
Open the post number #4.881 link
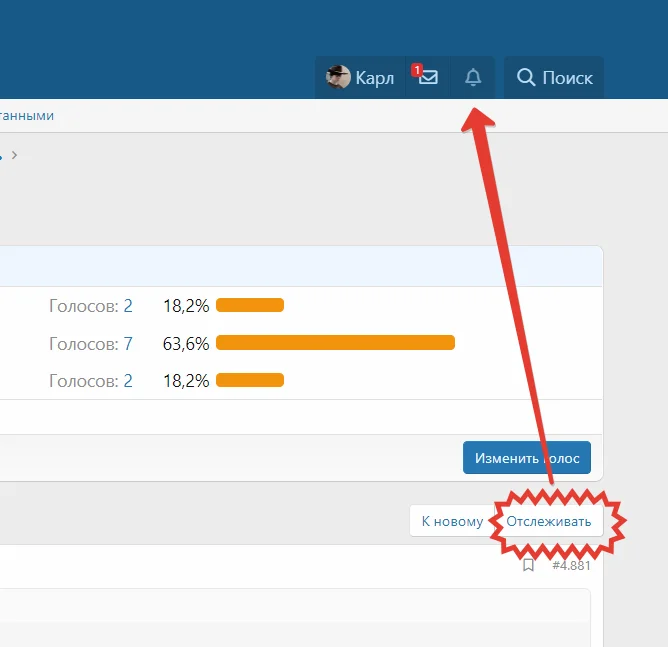coord(571,565)
